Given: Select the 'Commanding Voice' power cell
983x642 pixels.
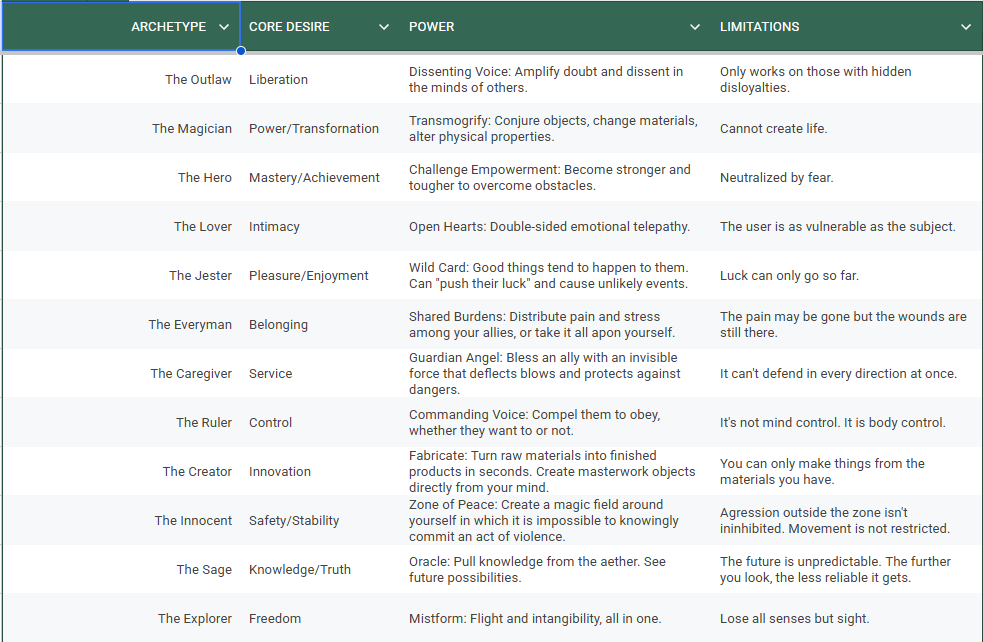Looking at the screenshot, I should point(555,422).
